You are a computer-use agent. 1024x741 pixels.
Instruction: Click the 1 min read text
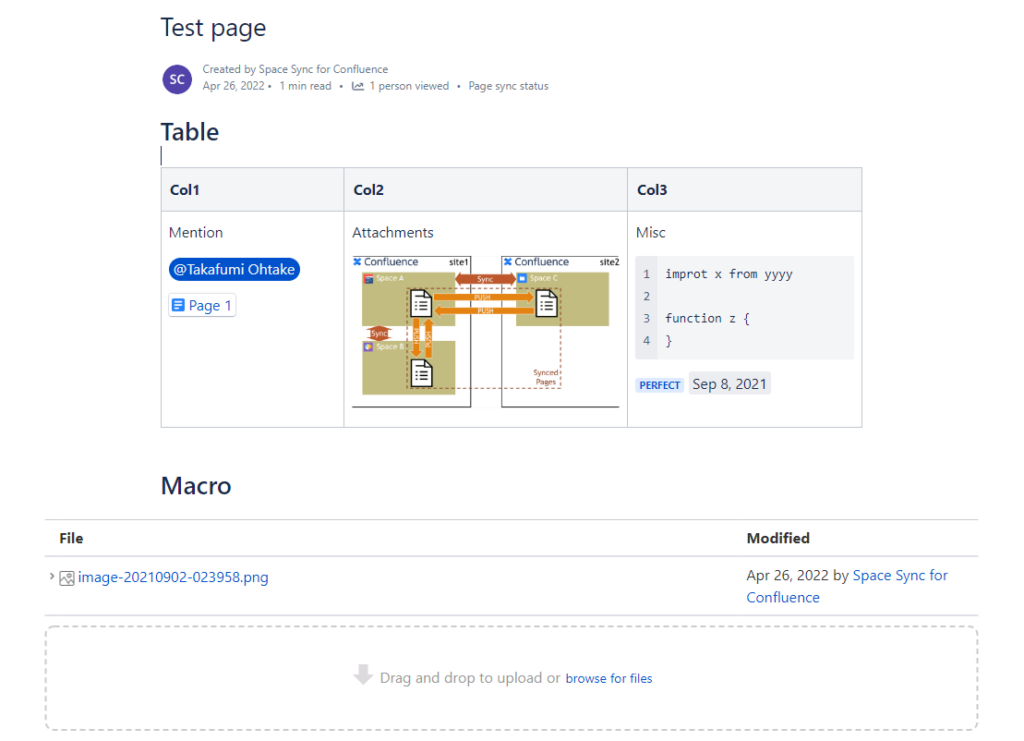tap(305, 86)
